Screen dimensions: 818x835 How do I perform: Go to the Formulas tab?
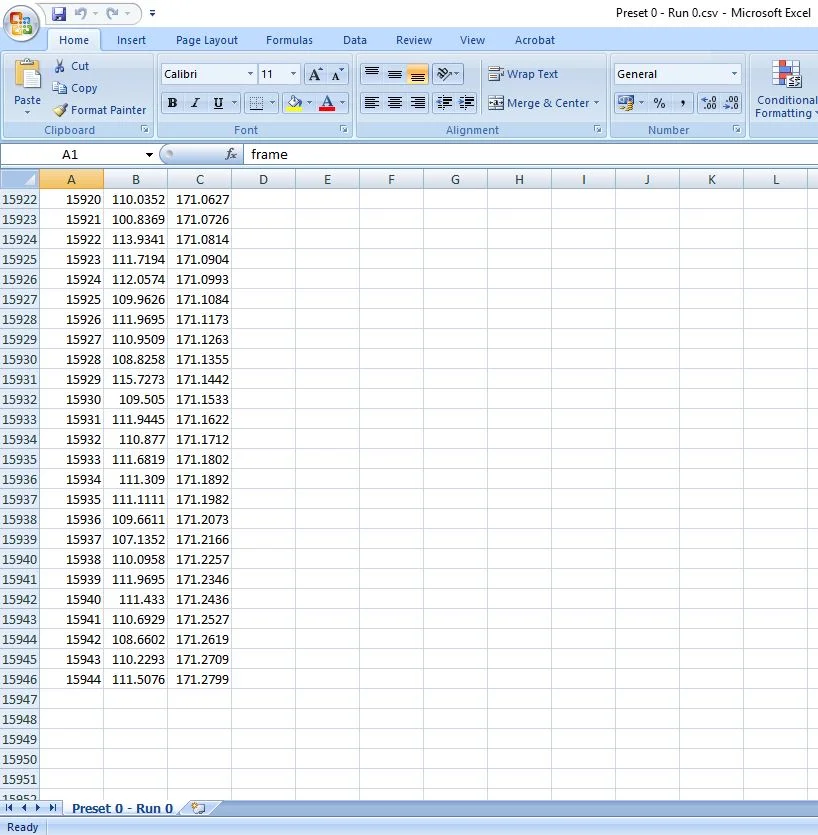tap(289, 40)
